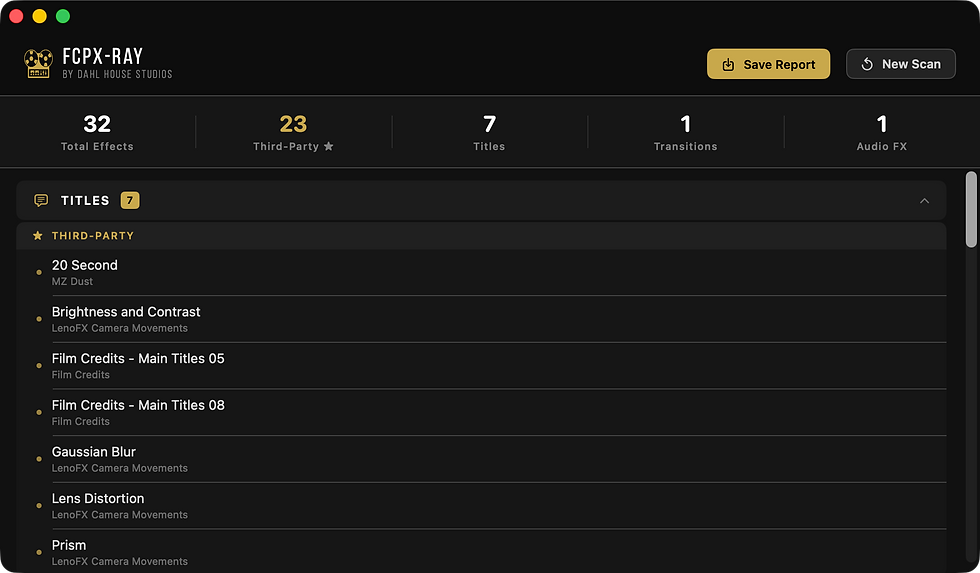Select the 7 Titles stat
Image resolution: width=980 pixels, height=573 pixels.
click(x=489, y=132)
